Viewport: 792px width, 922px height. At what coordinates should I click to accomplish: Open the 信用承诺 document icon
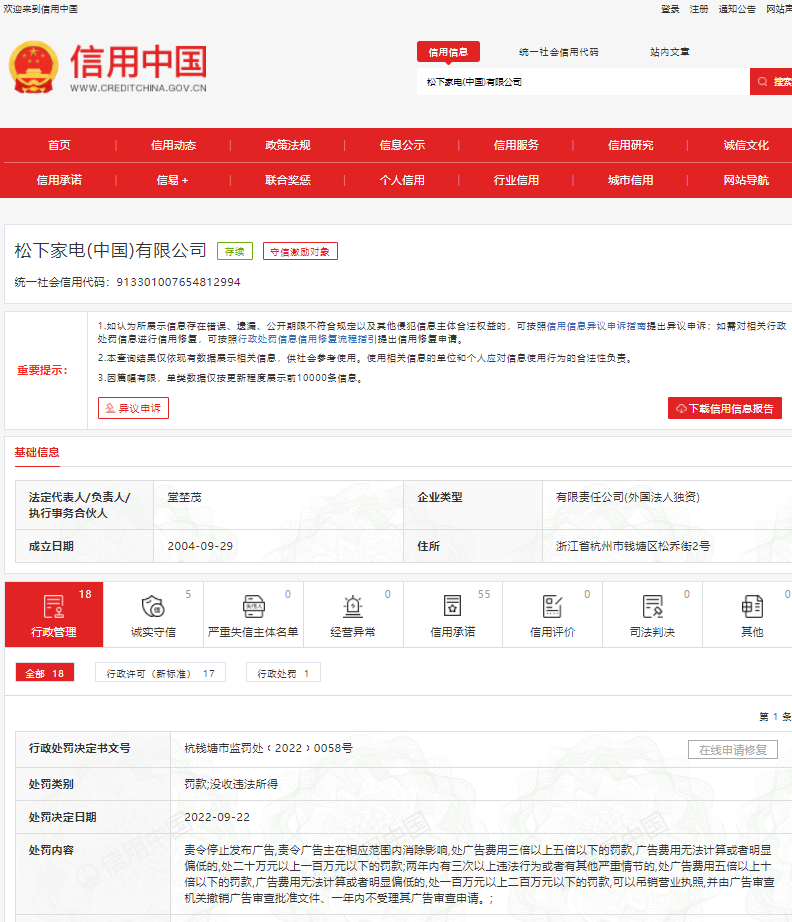[452, 606]
